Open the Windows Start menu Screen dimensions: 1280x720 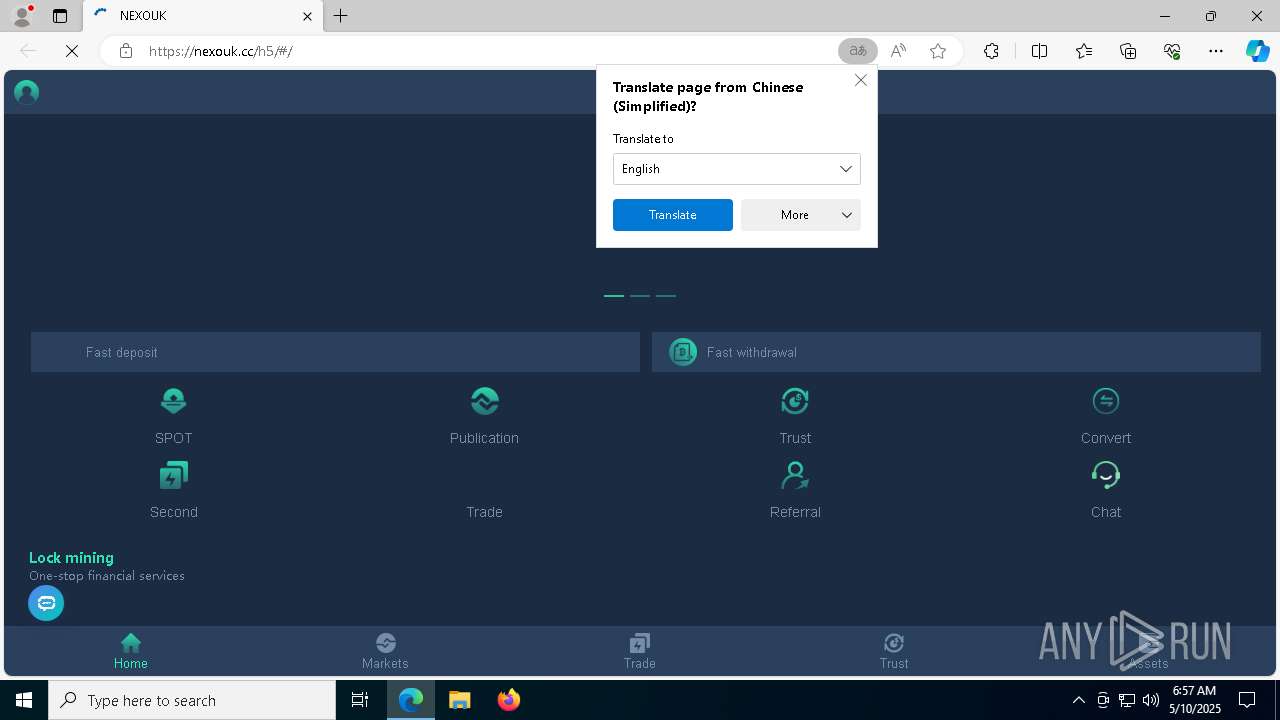[x=24, y=700]
